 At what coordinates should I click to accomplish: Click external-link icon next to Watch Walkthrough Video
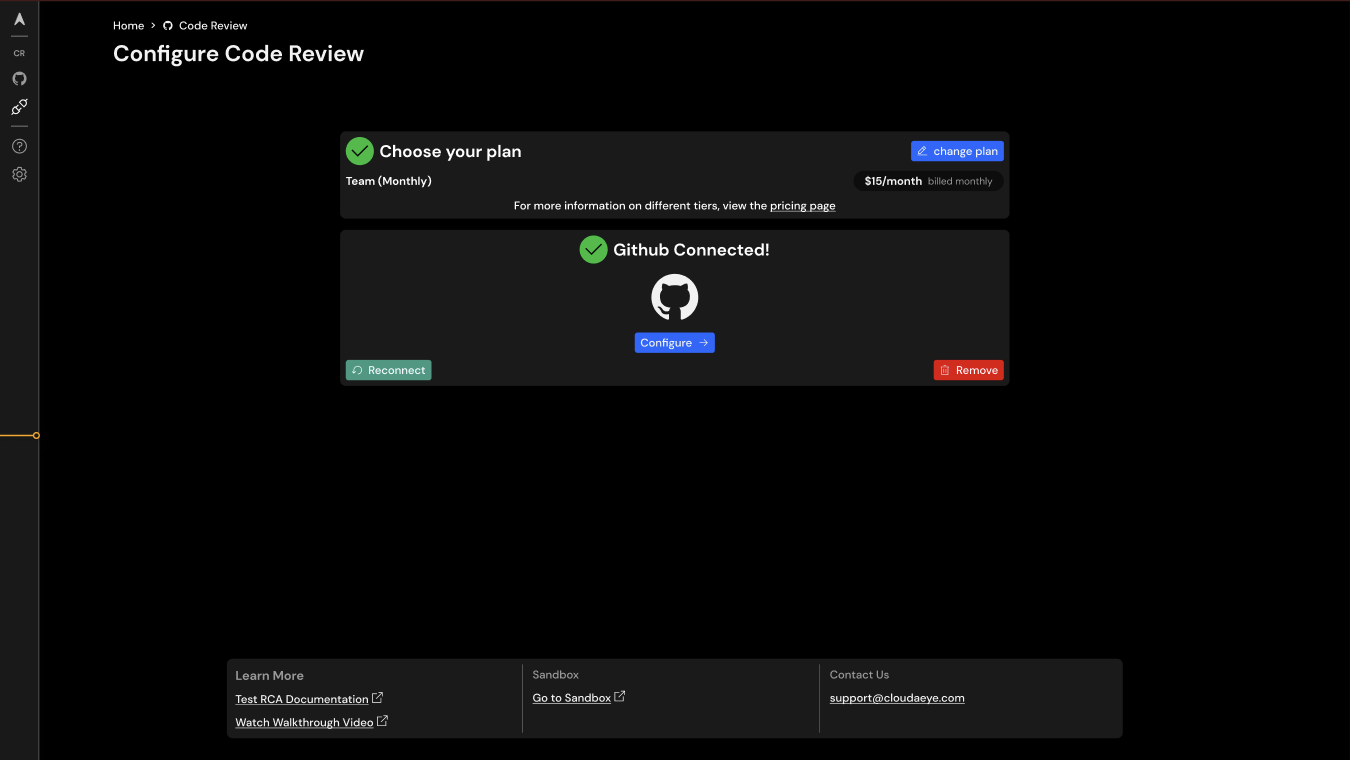[x=383, y=721]
